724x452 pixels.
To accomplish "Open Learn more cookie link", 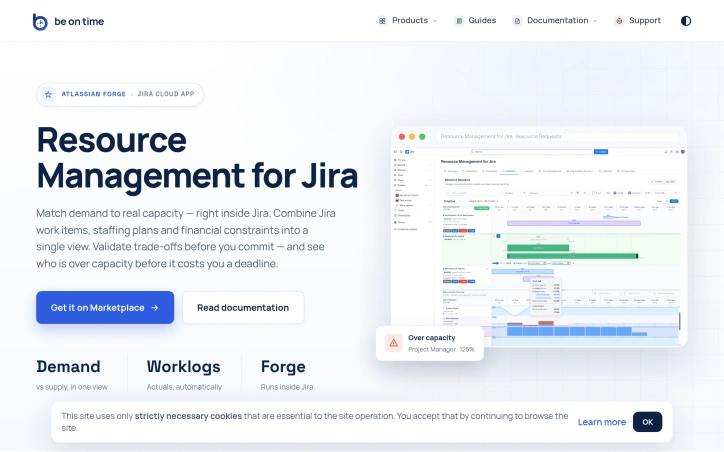I will coord(602,422).
